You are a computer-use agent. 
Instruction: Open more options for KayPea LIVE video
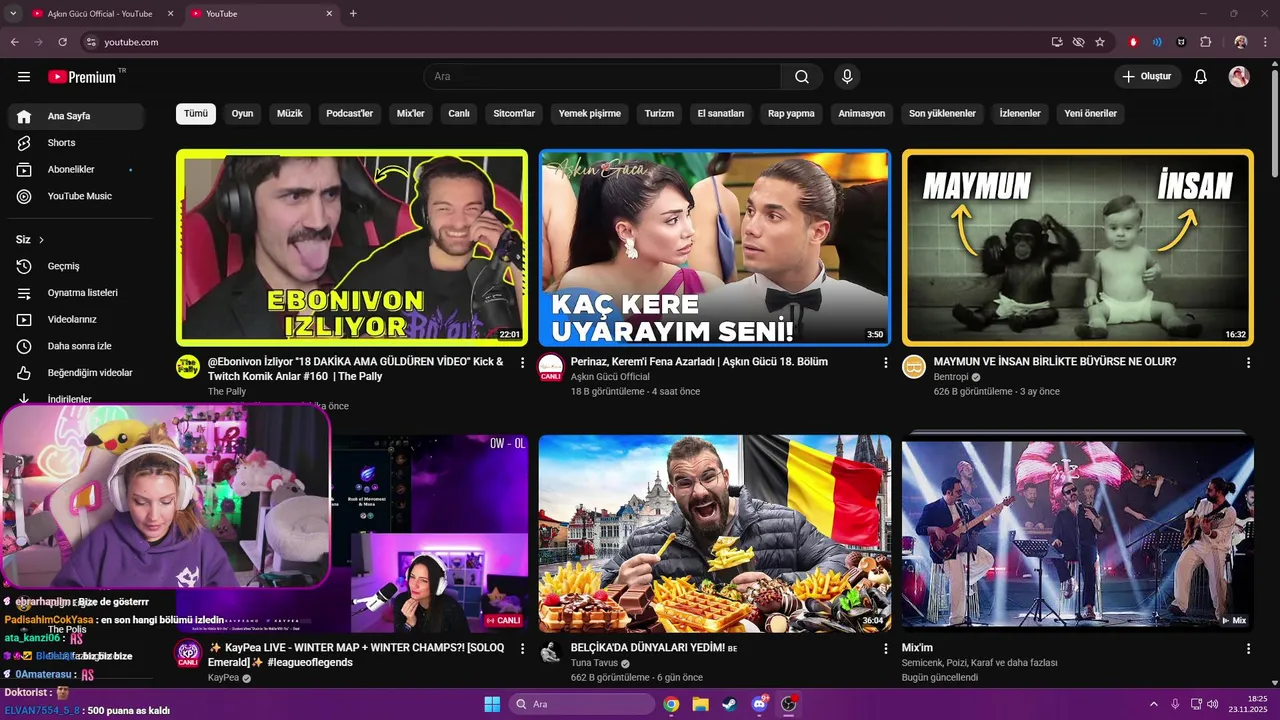tap(522, 649)
